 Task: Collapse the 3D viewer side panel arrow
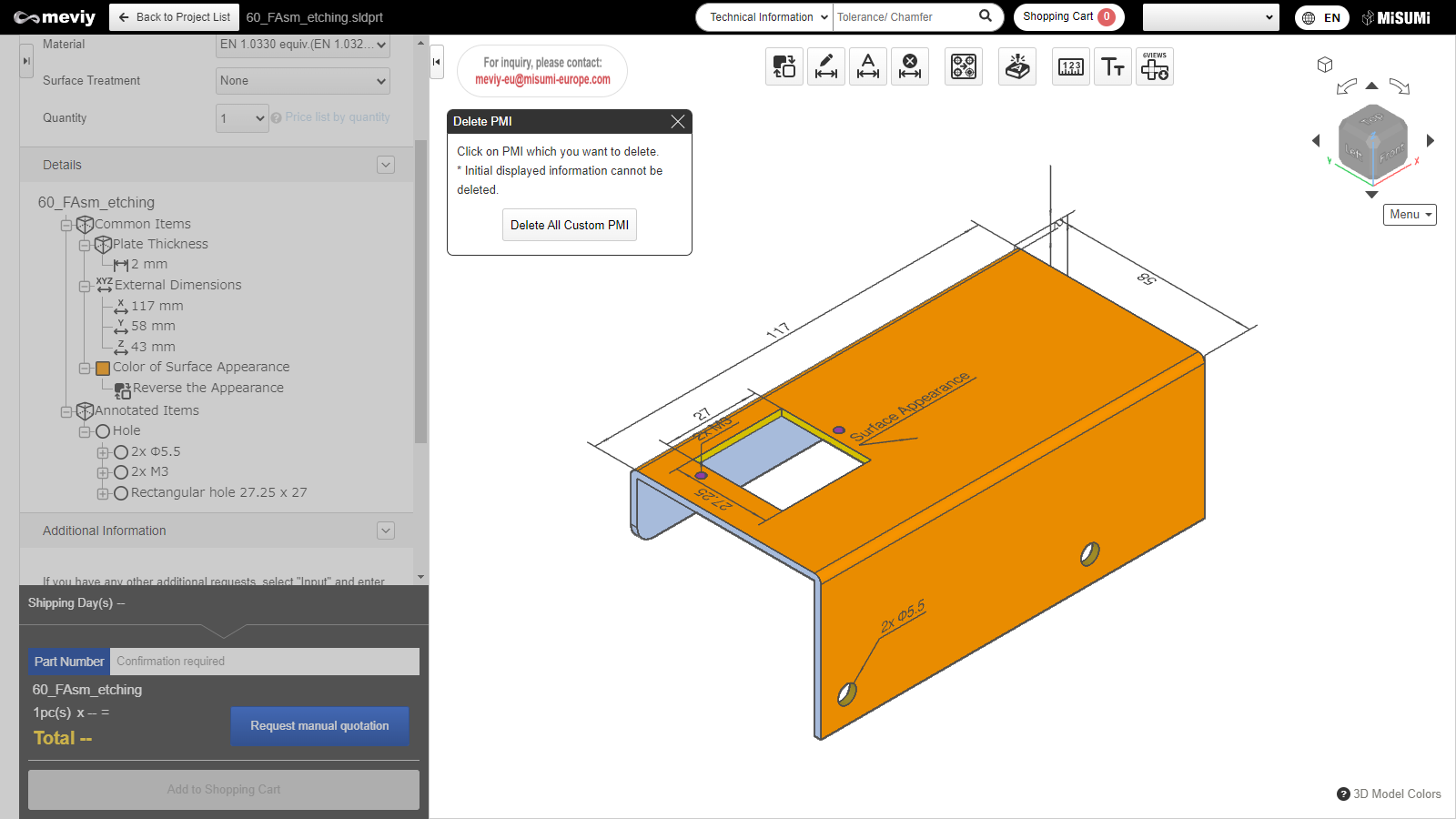pos(437,62)
